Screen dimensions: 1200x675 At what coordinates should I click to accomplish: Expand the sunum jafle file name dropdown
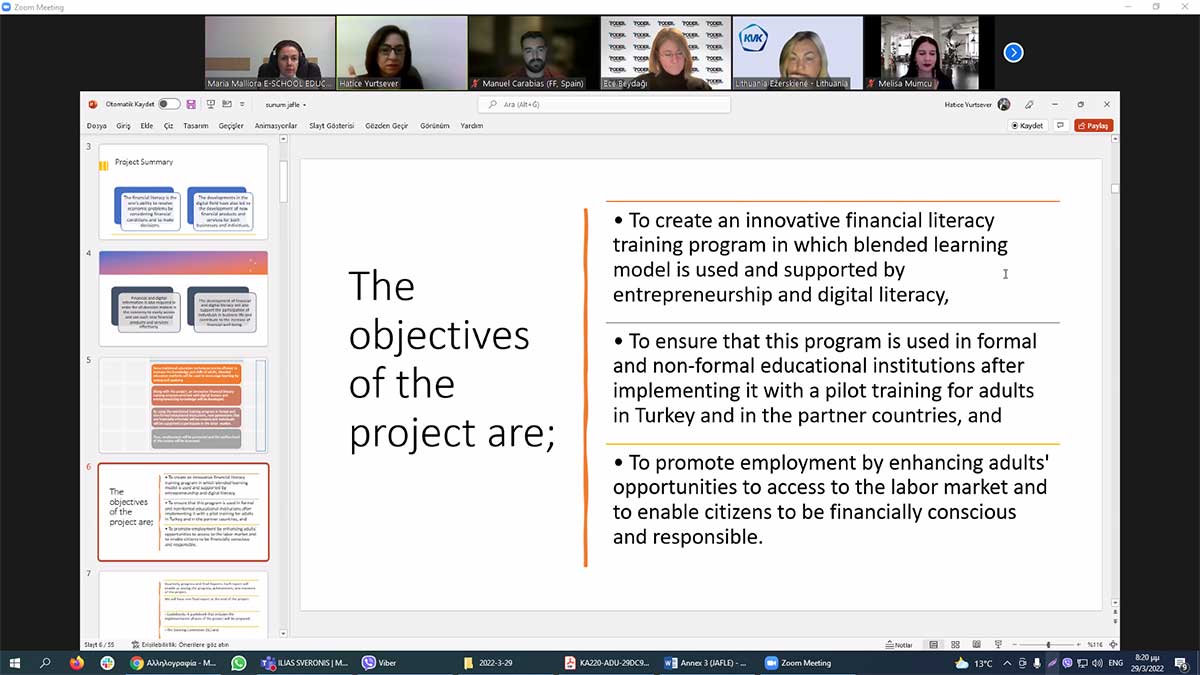(x=286, y=104)
